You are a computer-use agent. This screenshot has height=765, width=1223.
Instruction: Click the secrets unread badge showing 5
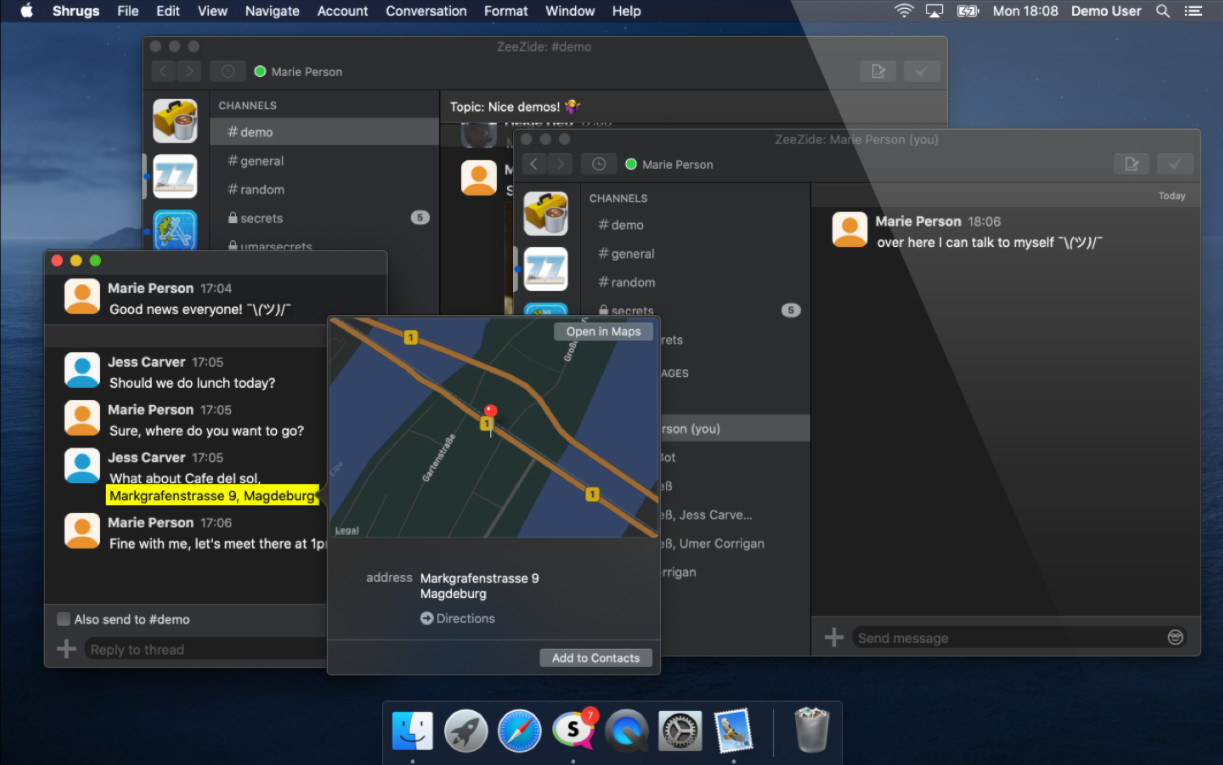click(791, 311)
